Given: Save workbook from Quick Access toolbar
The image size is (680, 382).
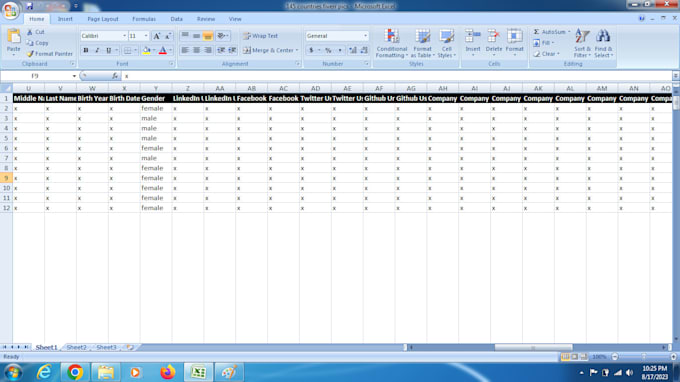Looking at the screenshot, I should click(29, 6).
